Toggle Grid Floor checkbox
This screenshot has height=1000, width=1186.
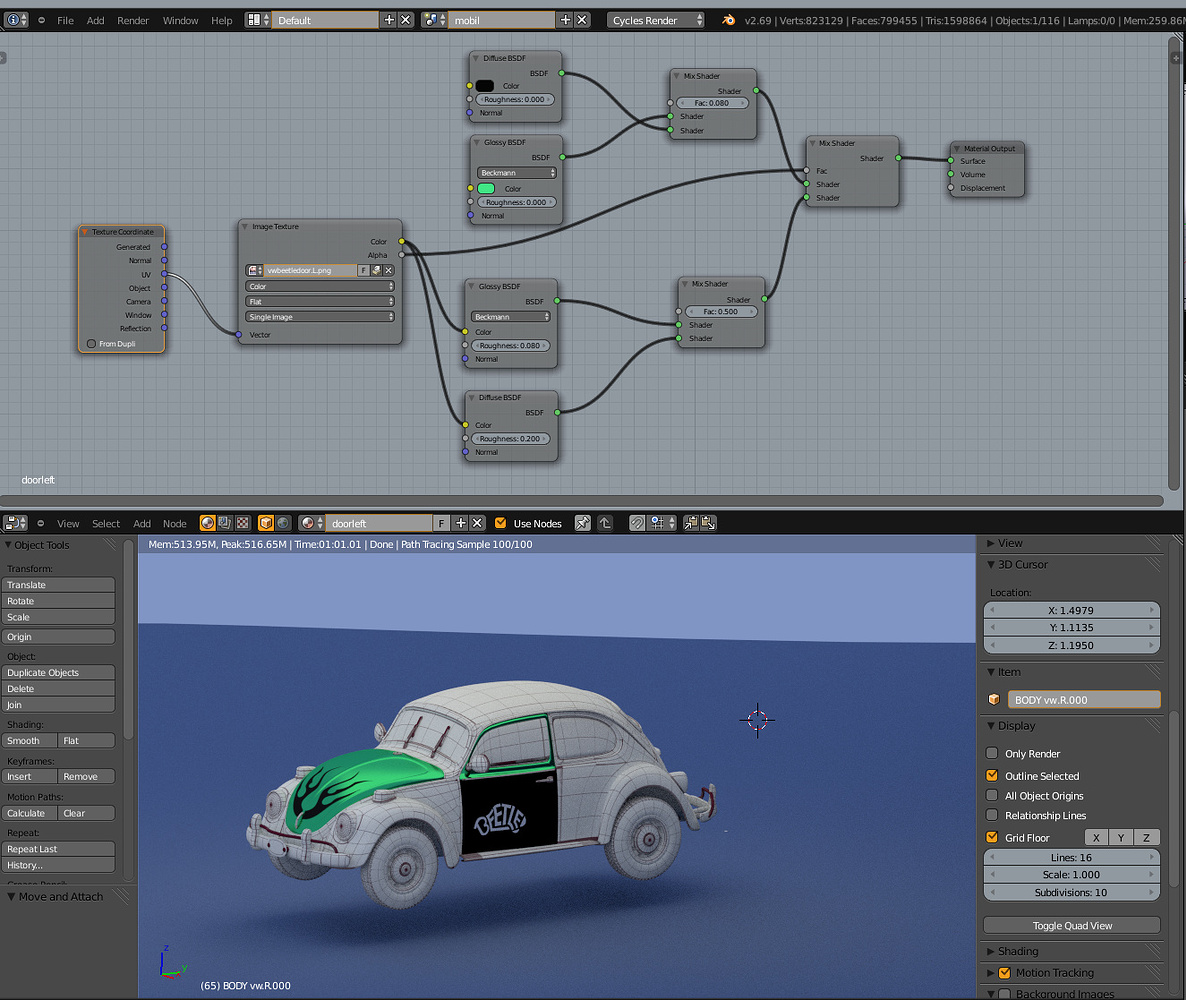992,837
